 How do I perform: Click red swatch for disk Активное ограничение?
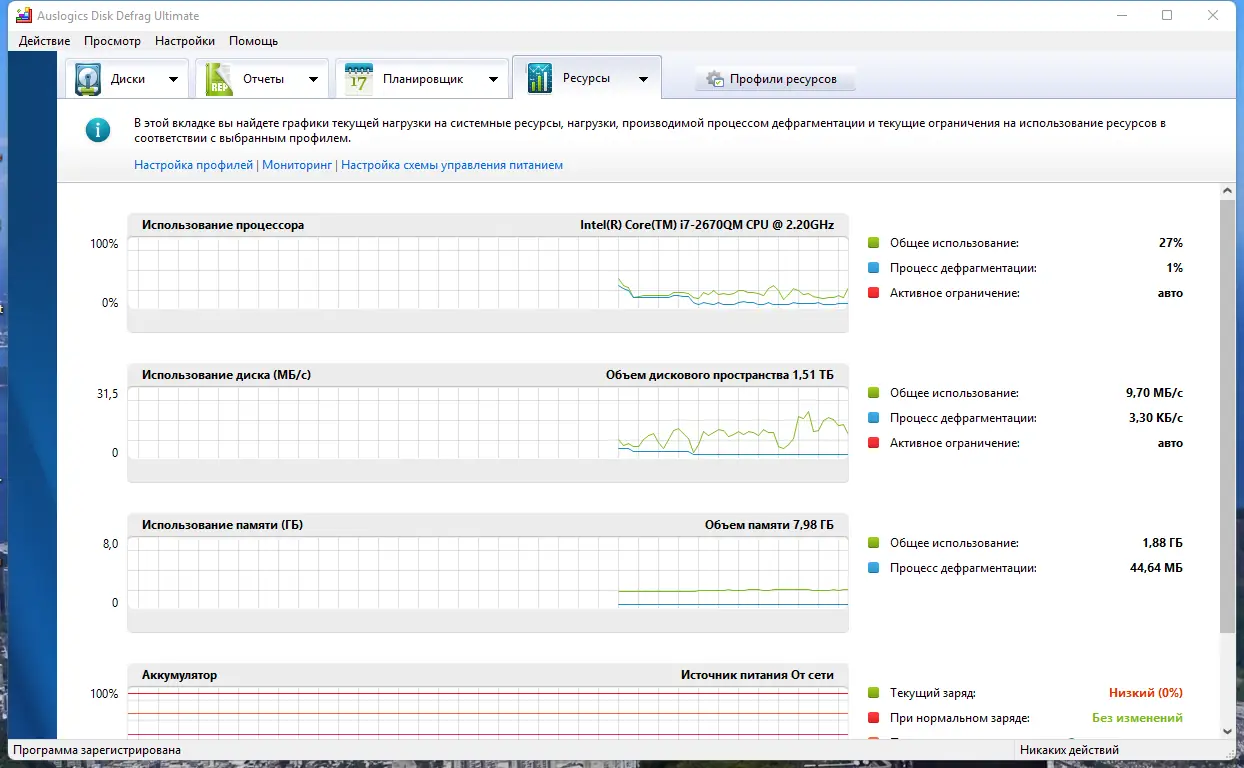point(873,443)
